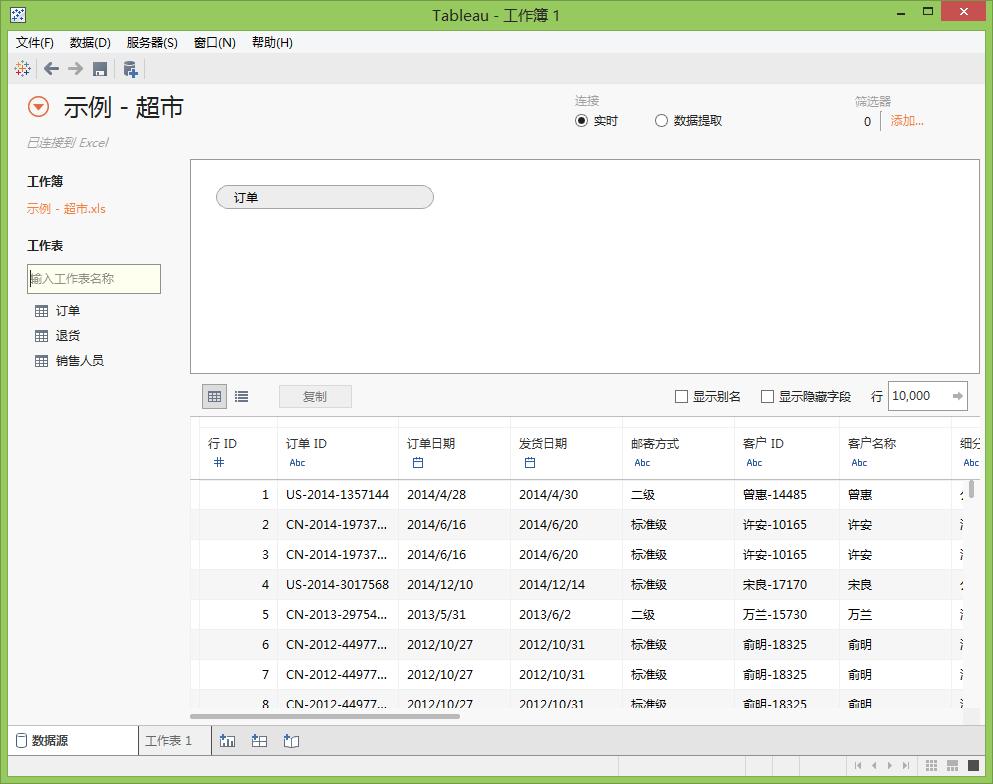Go to the previous sheet tab
The width and height of the screenshot is (993, 784).
(x=874, y=766)
